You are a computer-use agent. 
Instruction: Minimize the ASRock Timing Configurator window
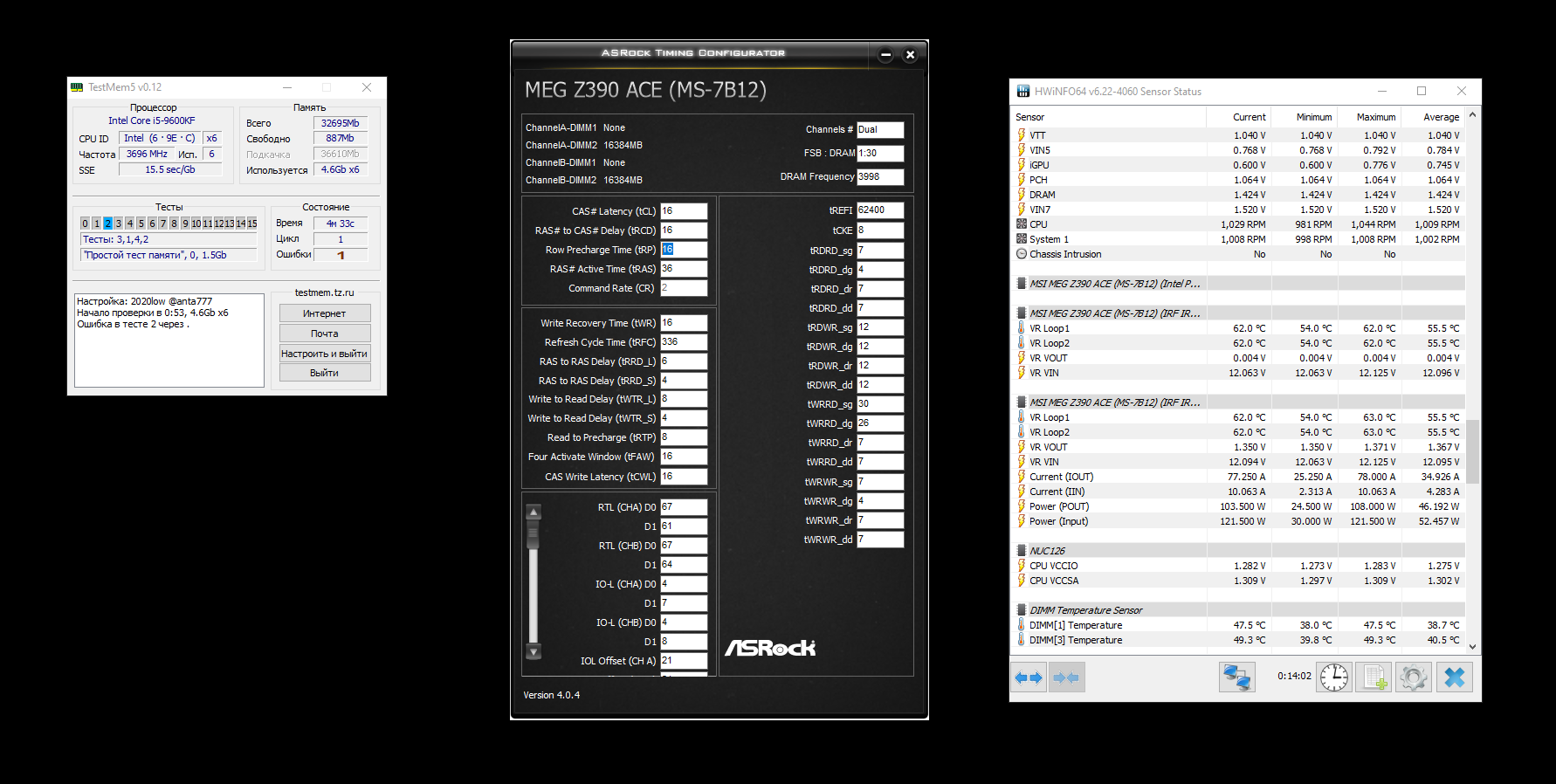click(x=885, y=55)
